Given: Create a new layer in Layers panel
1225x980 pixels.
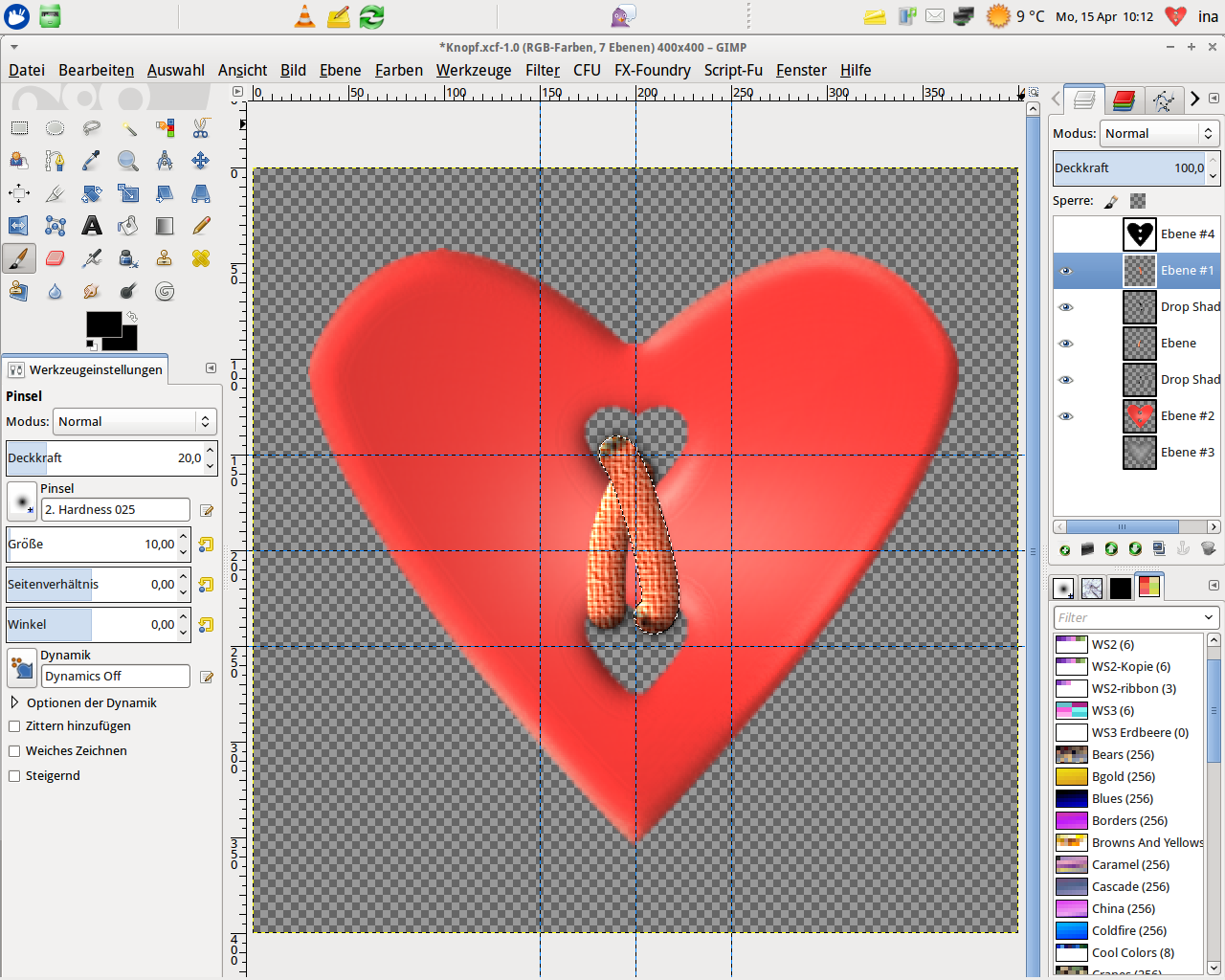Looking at the screenshot, I should point(1064,549).
